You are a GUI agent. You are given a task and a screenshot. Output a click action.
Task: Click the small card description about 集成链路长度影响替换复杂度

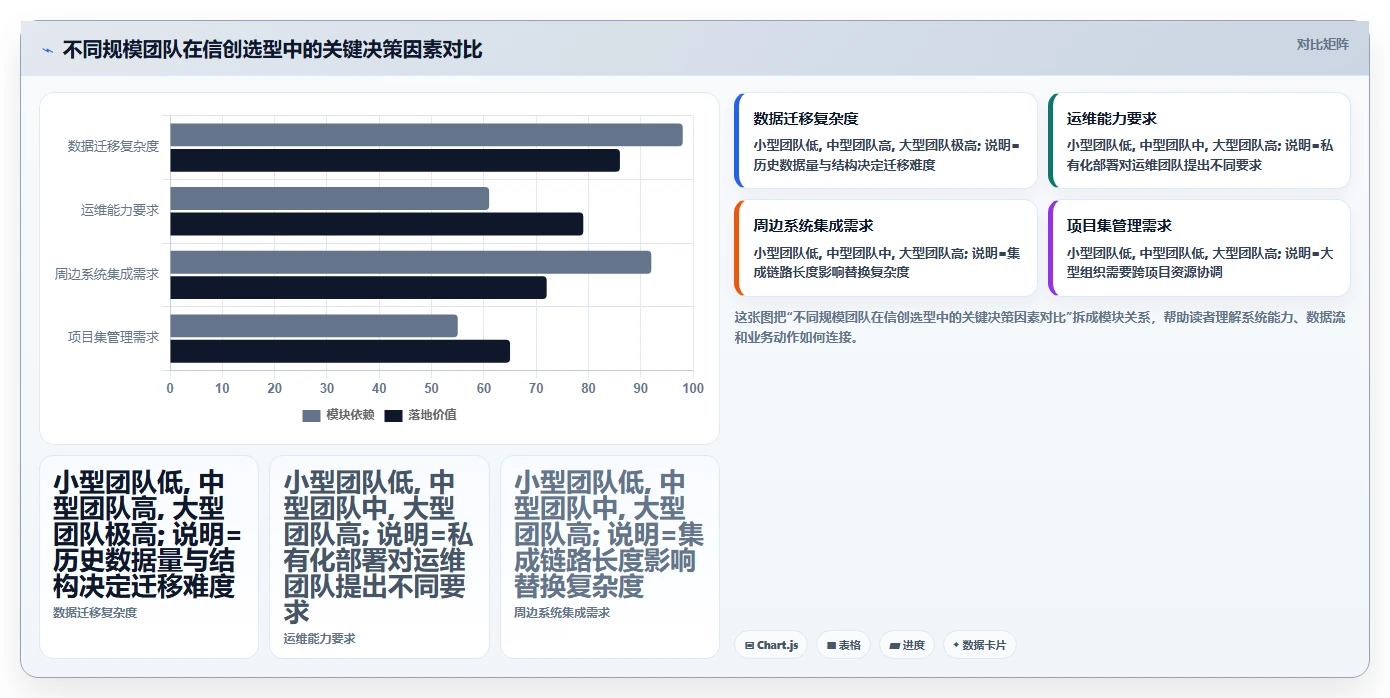point(887,262)
